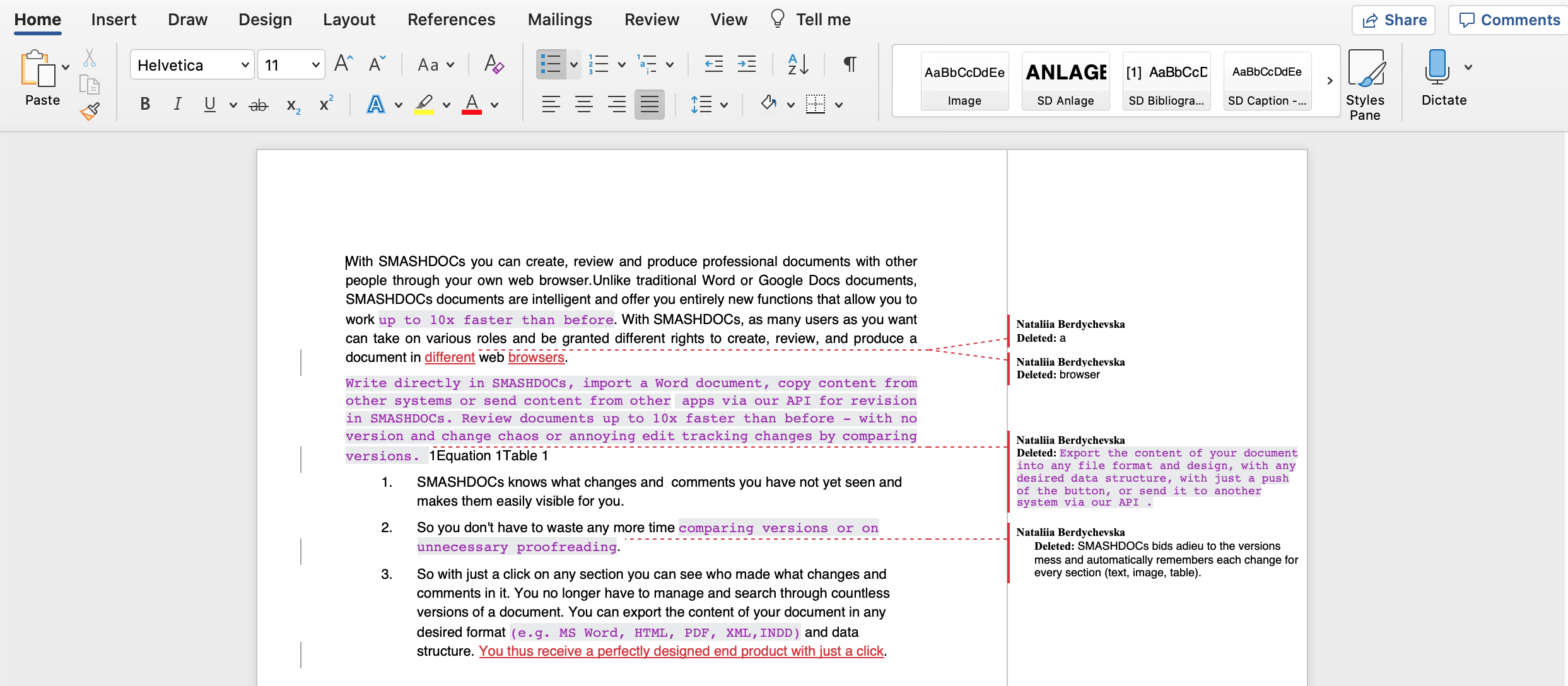Click the numbered list icon
The height and width of the screenshot is (686, 1568).
[x=598, y=64]
